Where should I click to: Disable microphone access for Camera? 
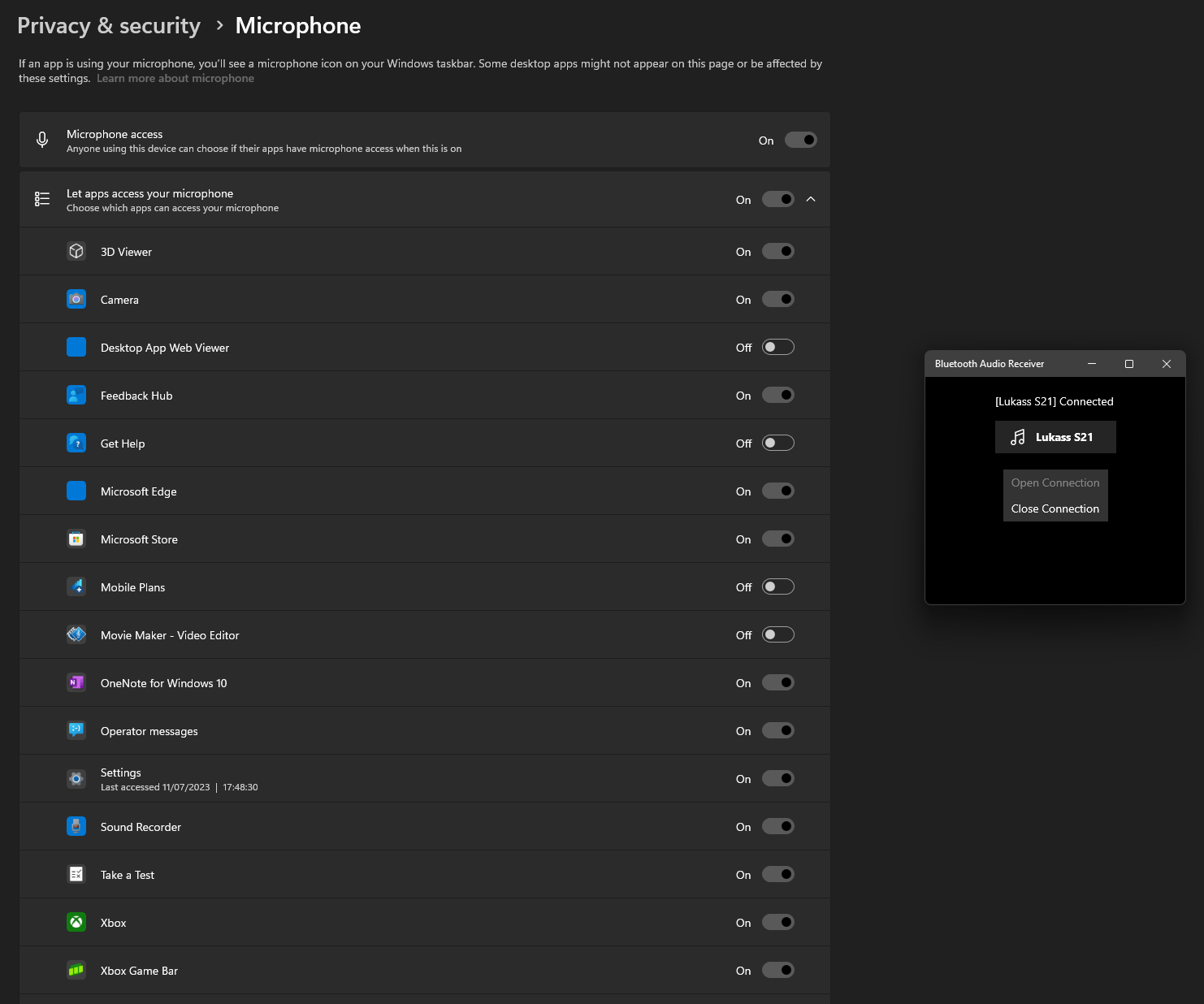tap(778, 299)
